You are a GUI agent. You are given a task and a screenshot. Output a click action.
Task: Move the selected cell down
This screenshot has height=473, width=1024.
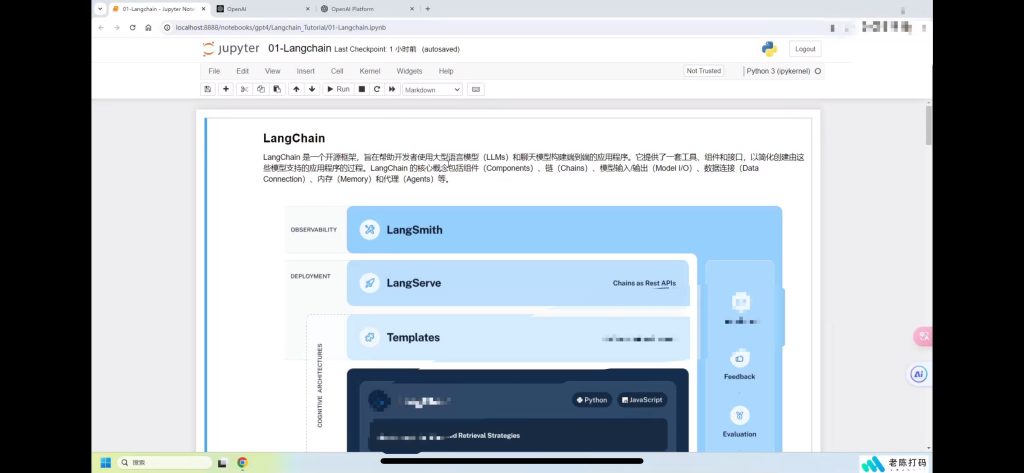(x=312, y=90)
